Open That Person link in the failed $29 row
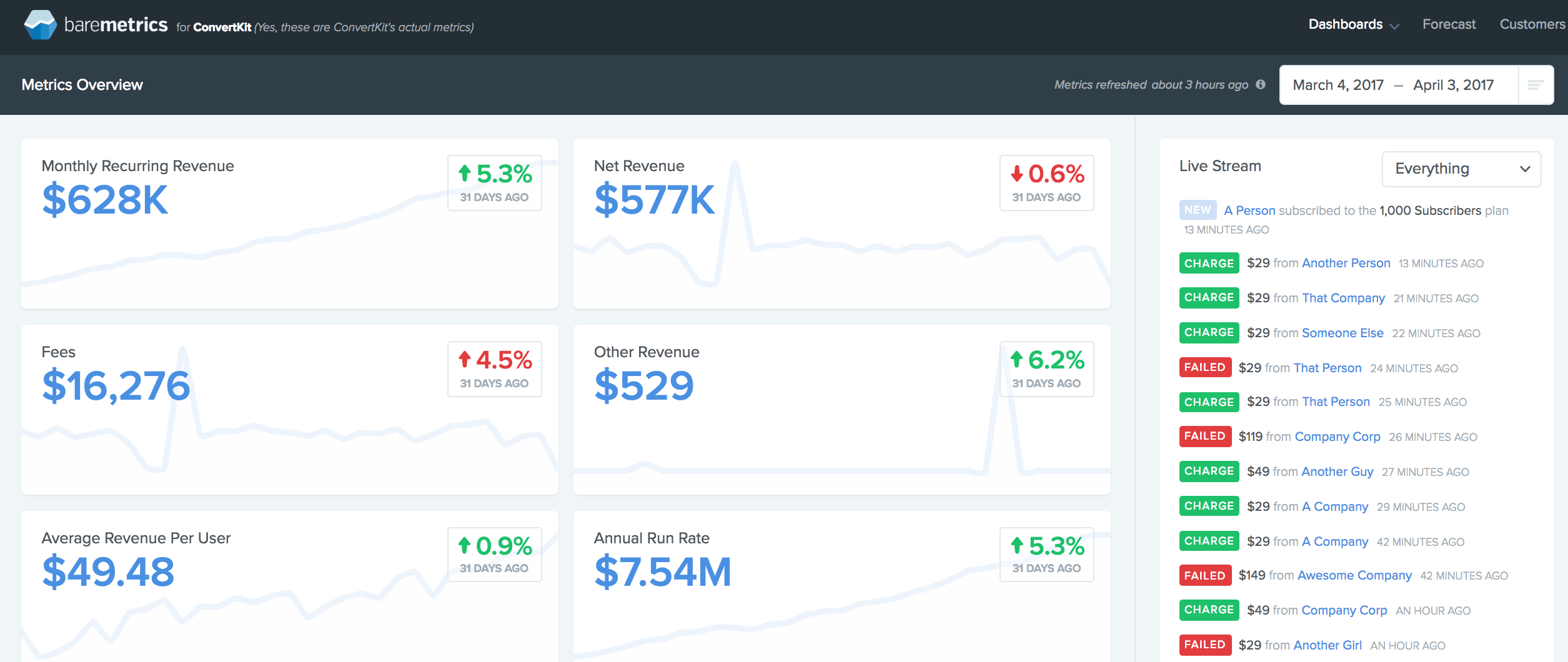 coord(1327,368)
